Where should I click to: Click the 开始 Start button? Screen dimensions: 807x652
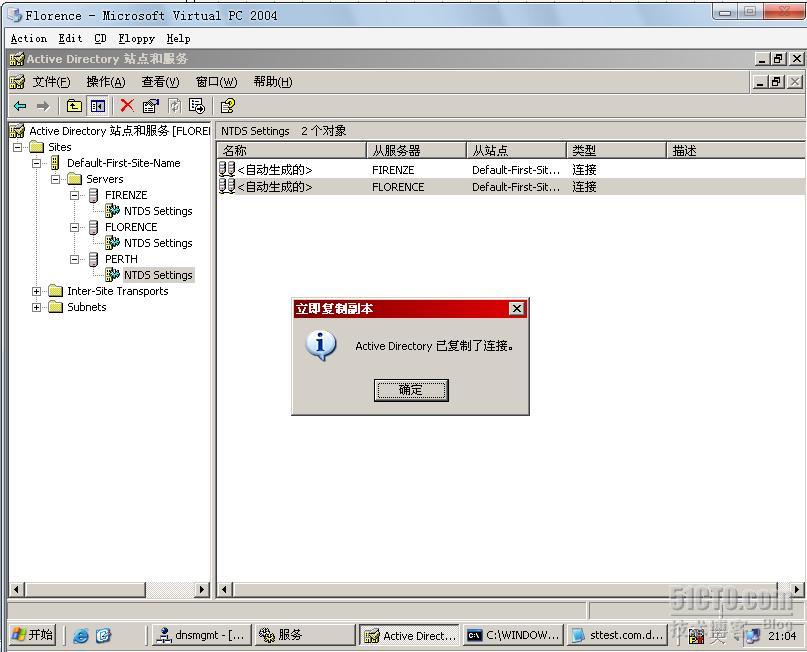click(x=33, y=635)
